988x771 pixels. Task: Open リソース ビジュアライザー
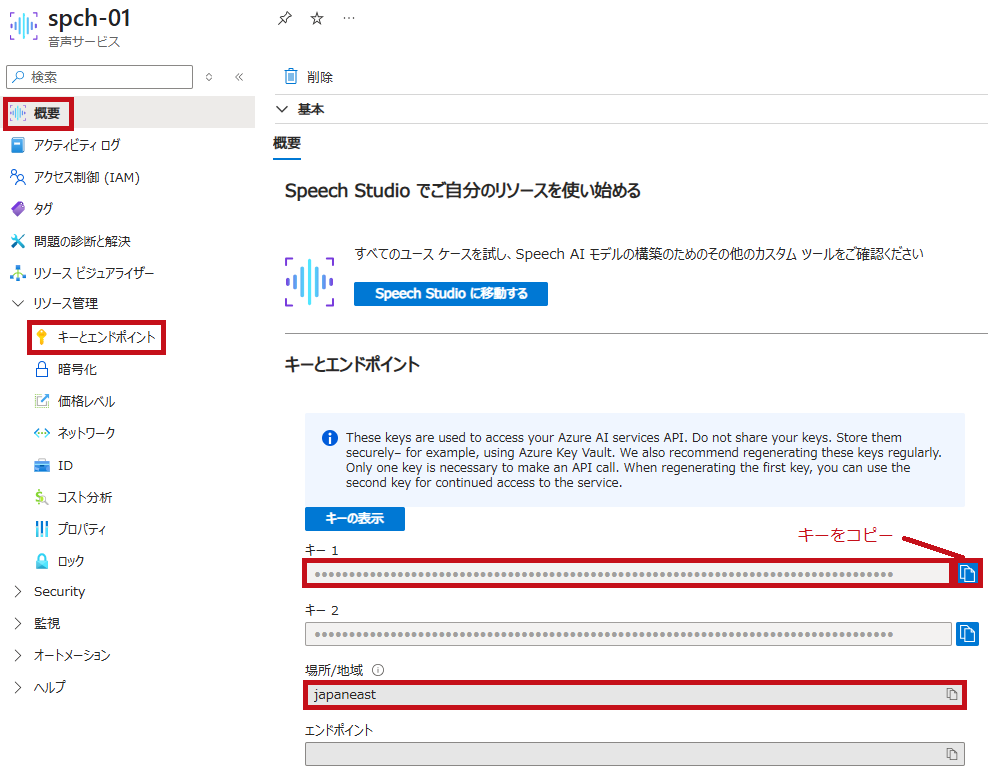(x=93, y=273)
